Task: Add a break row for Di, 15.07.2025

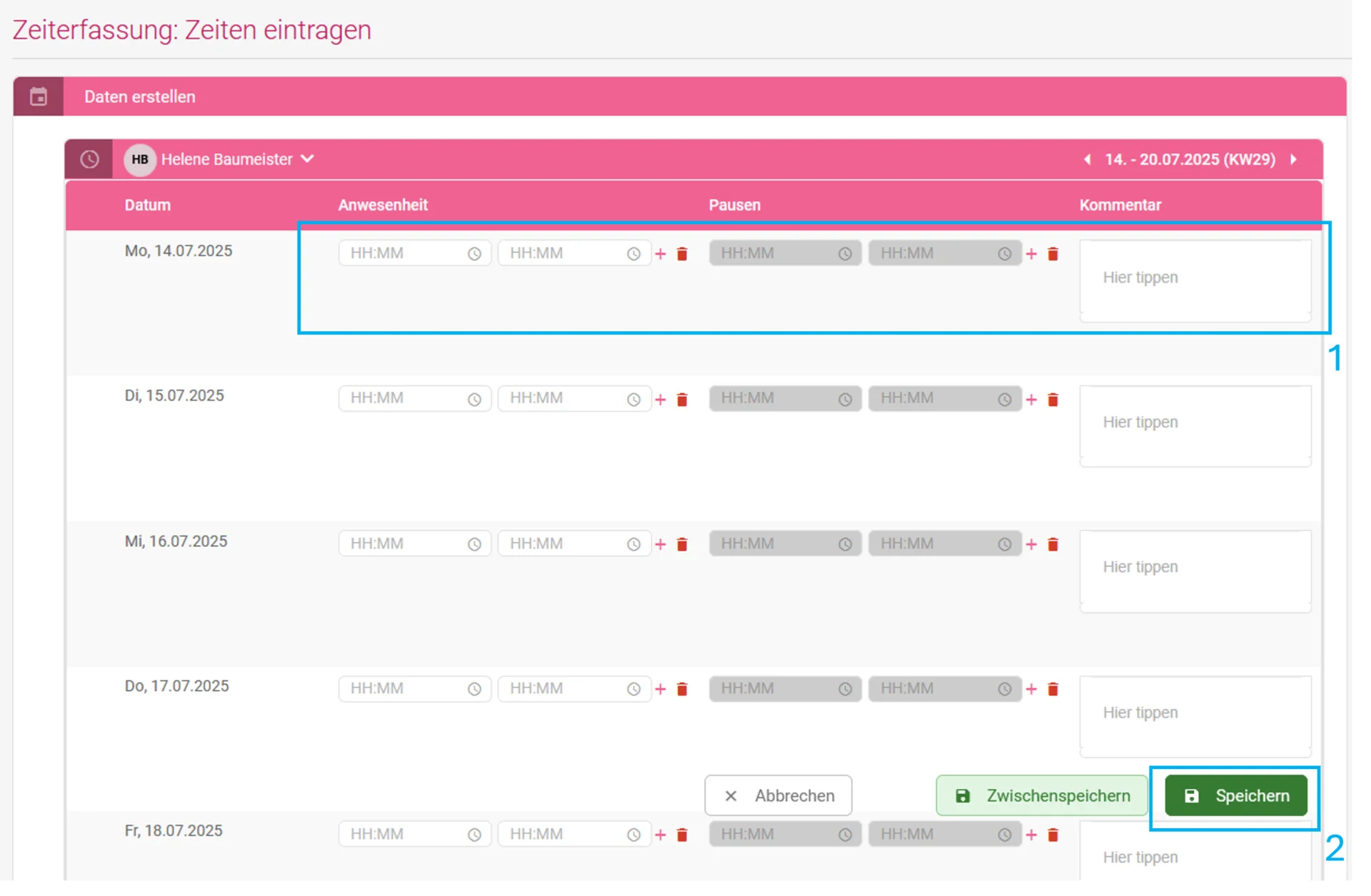Action: point(1031,399)
